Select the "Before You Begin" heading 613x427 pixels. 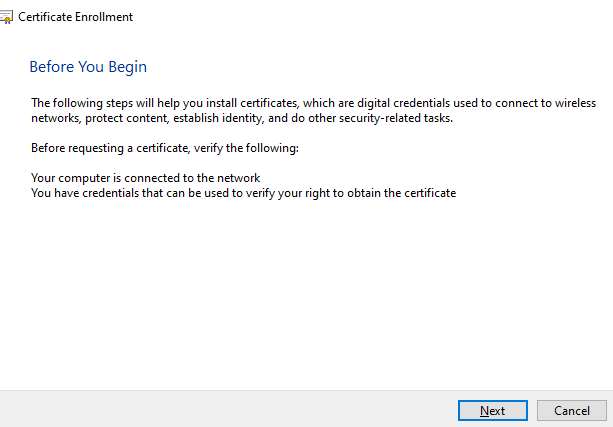[88, 67]
